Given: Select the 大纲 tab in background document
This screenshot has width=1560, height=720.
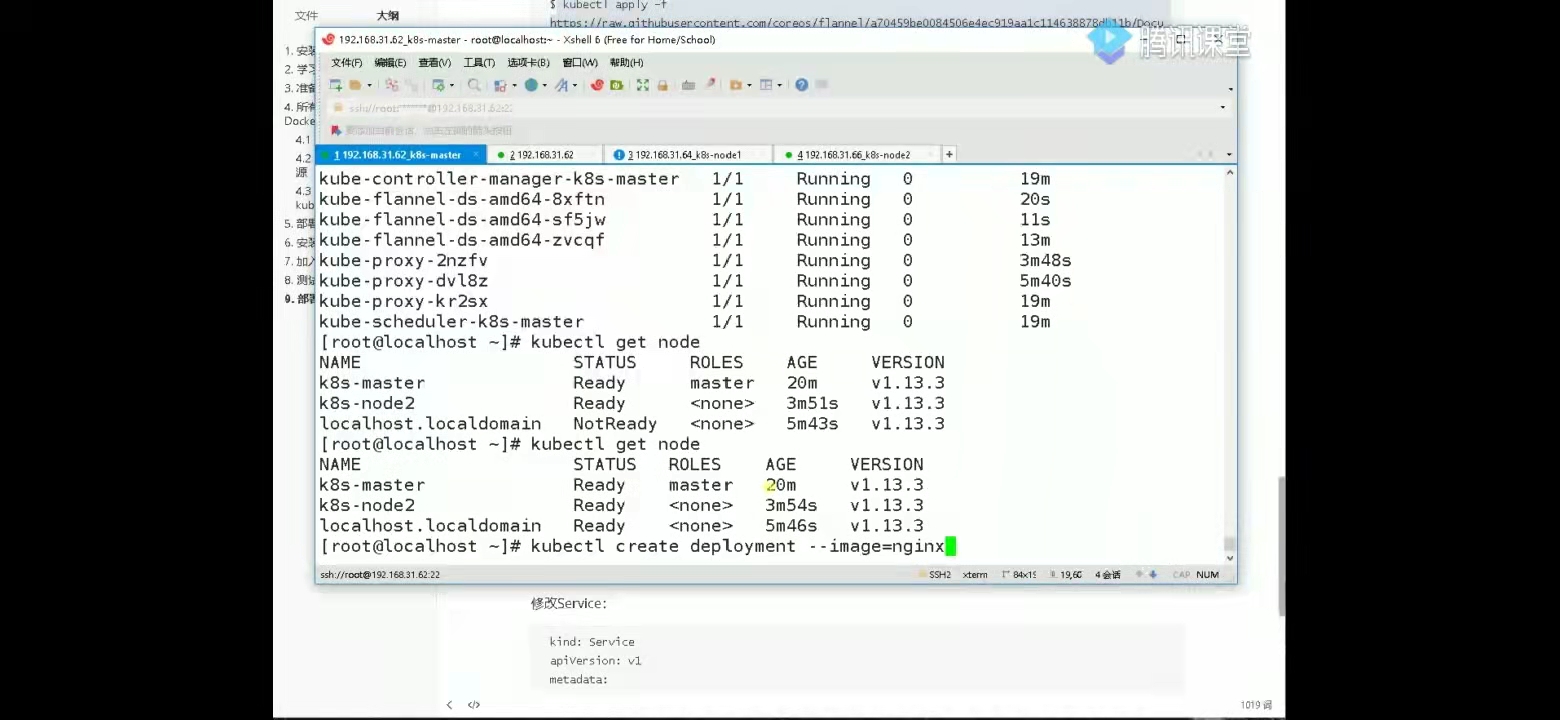Looking at the screenshot, I should 388,16.
